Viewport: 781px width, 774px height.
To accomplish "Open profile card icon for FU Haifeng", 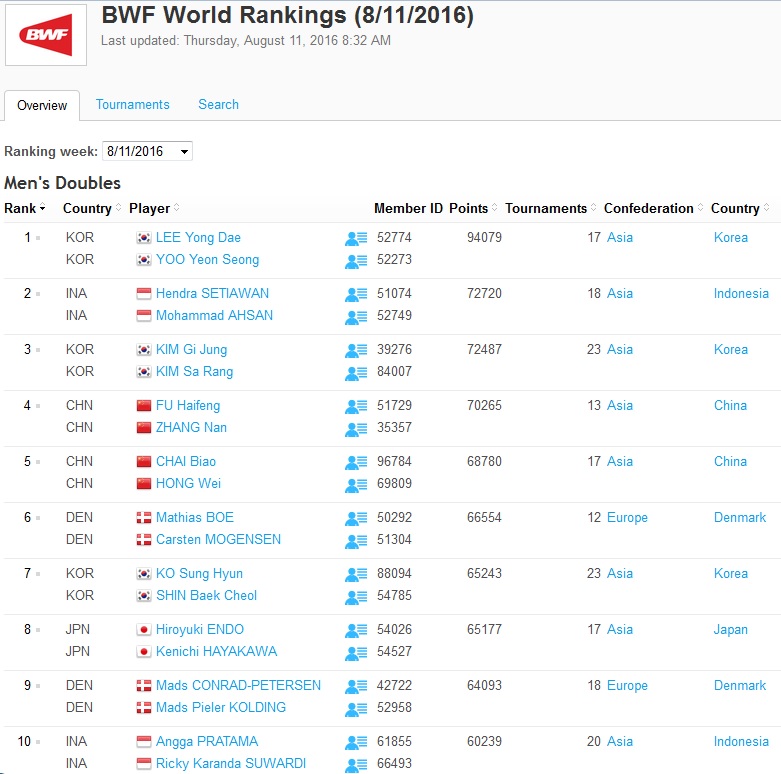I will pos(356,406).
